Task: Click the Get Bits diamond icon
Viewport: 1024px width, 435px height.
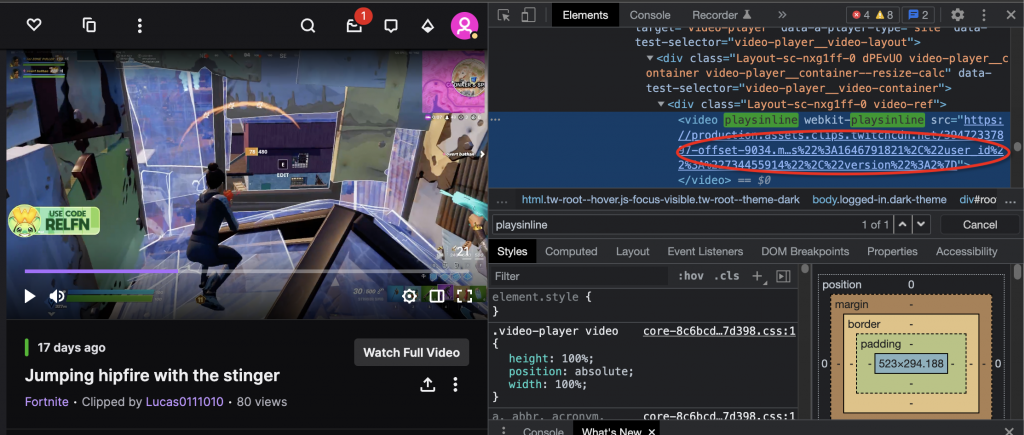Action: pos(427,26)
